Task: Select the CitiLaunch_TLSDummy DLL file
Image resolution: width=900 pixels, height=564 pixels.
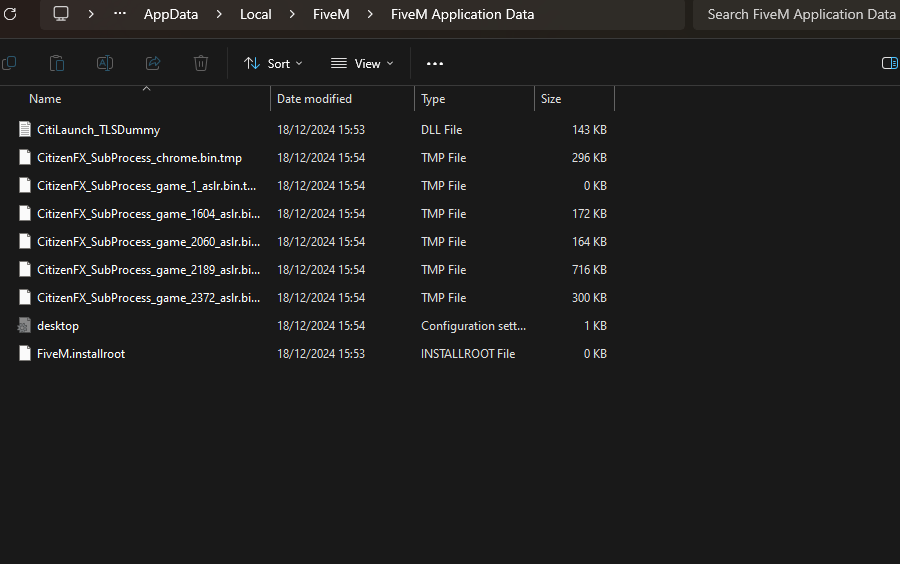Action: 98,130
